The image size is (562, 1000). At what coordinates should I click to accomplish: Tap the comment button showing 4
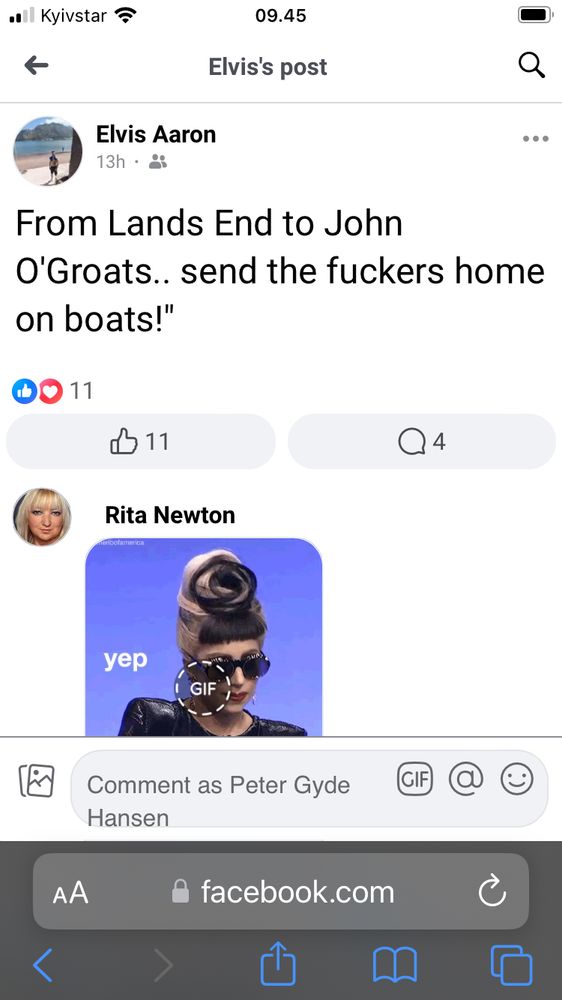pos(422,441)
